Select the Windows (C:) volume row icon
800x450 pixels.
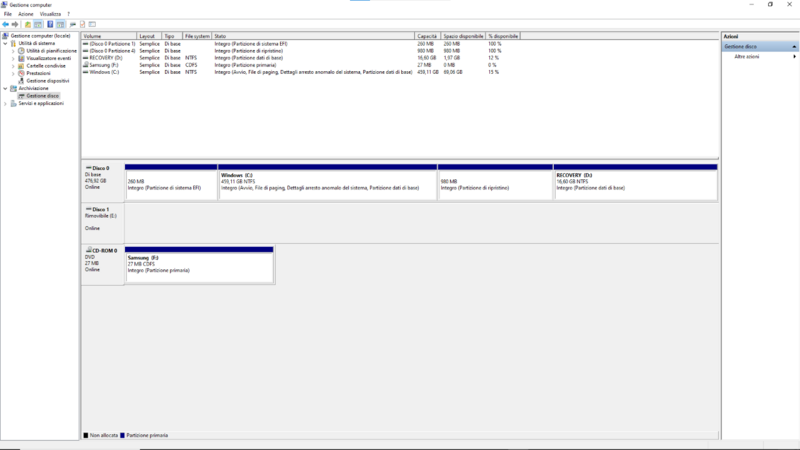point(85,72)
